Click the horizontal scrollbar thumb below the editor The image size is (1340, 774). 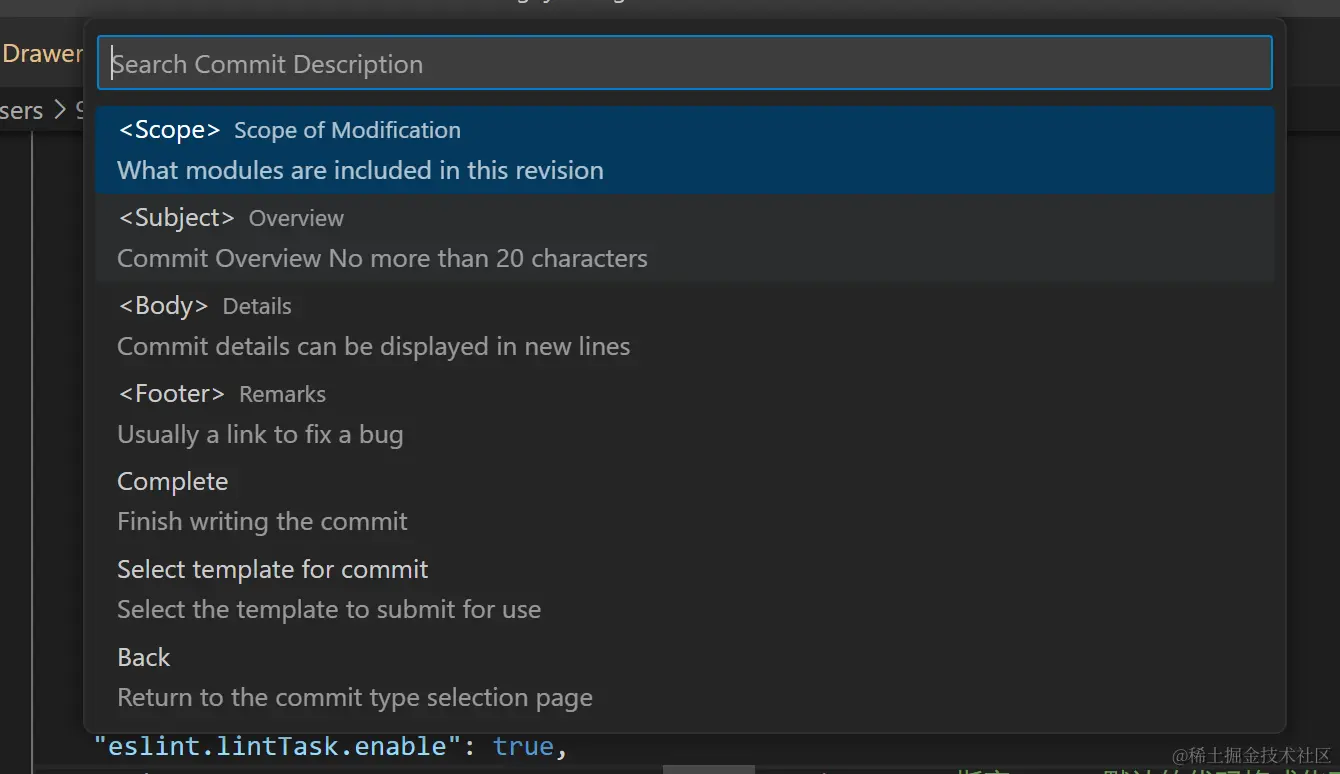point(708,770)
